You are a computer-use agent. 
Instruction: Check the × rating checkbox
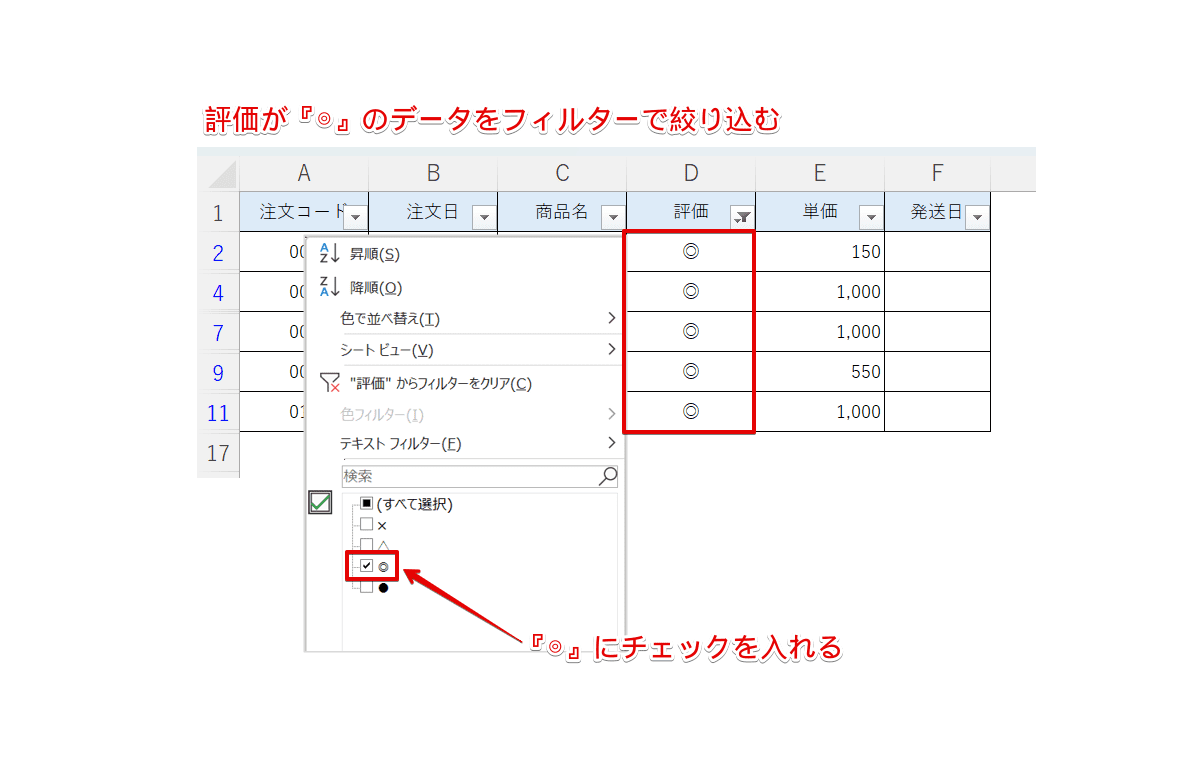(367, 525)
